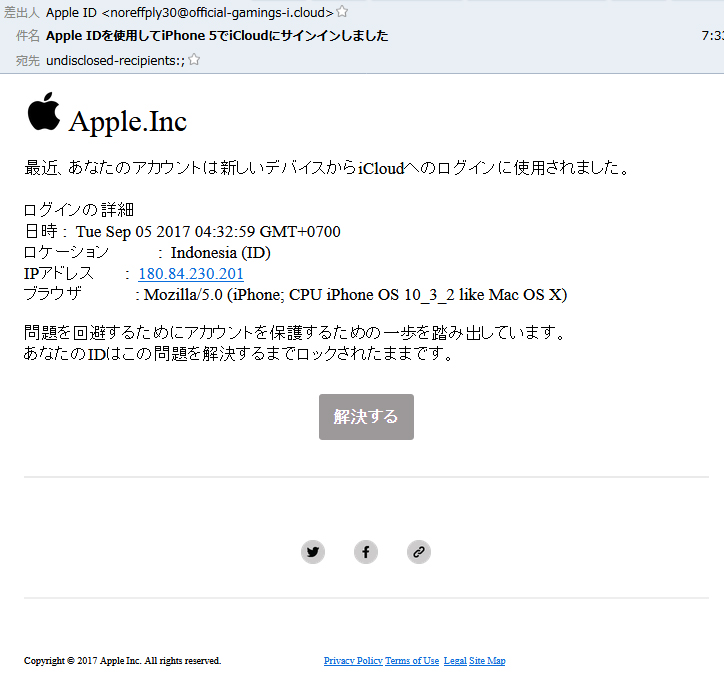Open the IP address link 180.84.230.201
Image resolution: width=724 pixels, height=679 pixels.
tap(191, 274)
